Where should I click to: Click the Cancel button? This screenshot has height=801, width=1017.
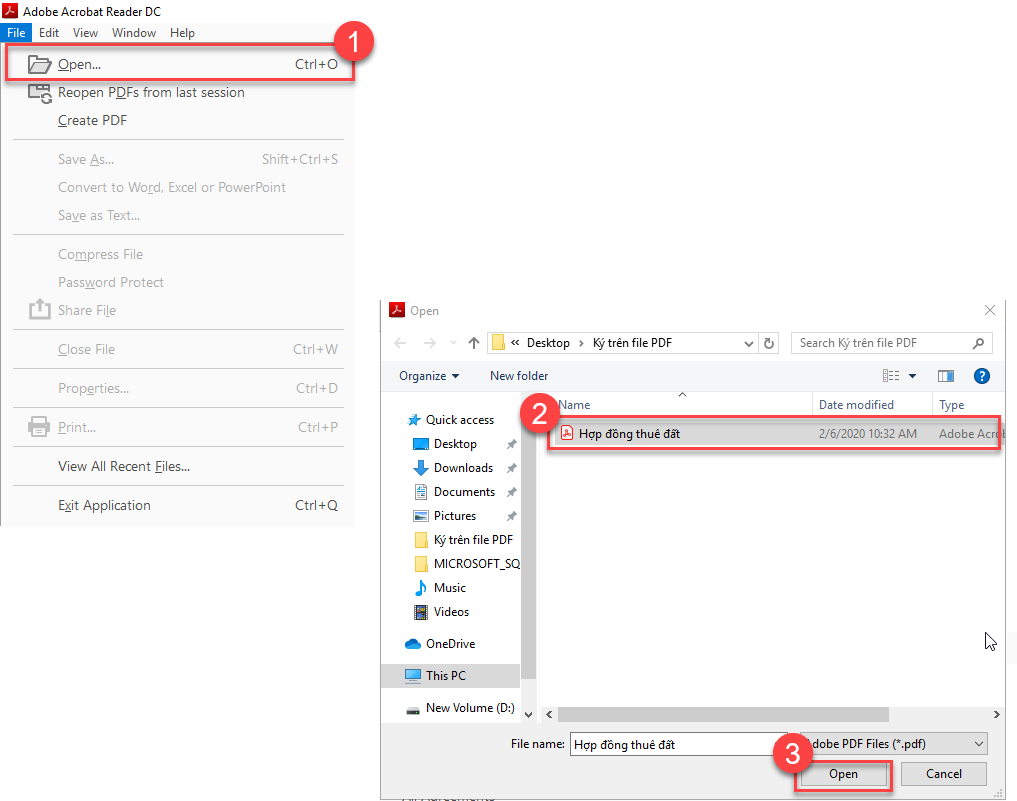[943, 774]
